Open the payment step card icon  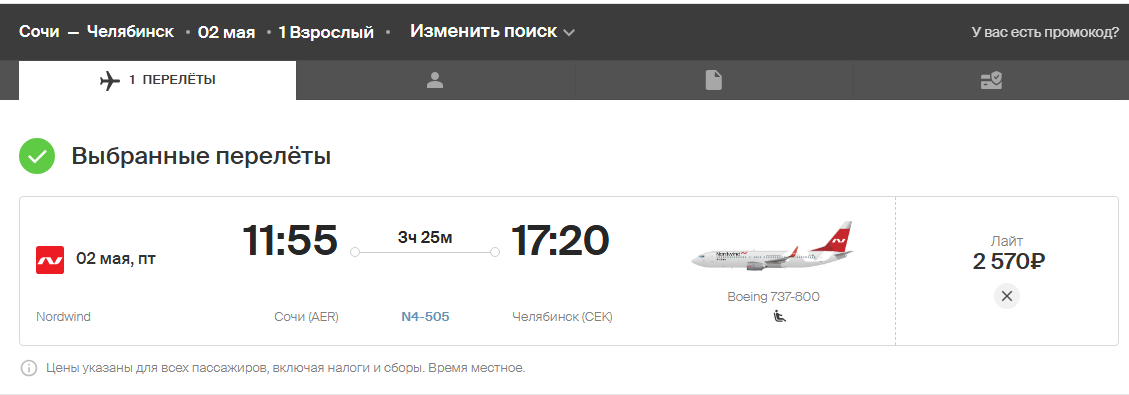991,81
